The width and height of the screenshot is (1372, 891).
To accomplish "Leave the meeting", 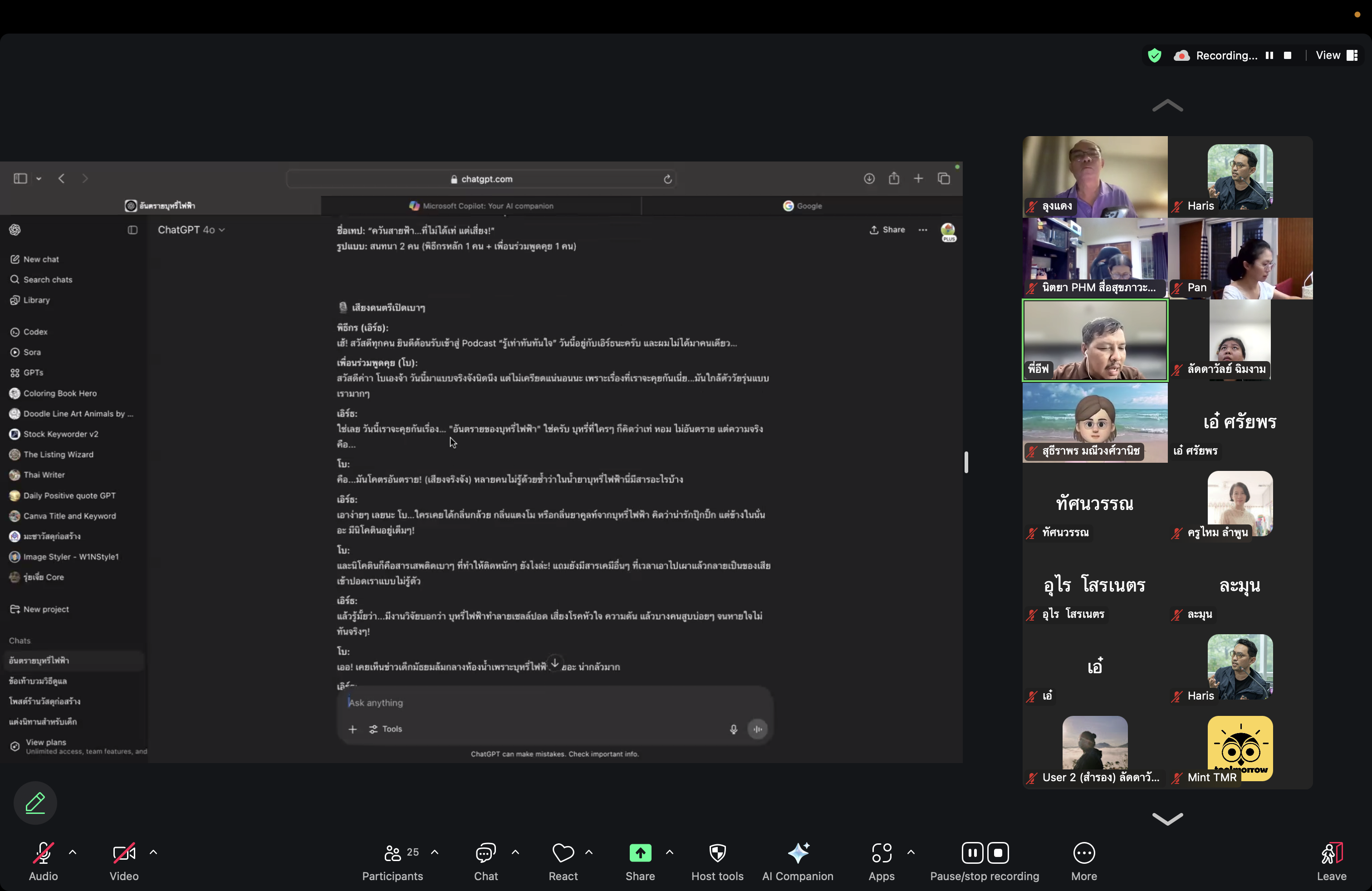I will [1331, 853].
